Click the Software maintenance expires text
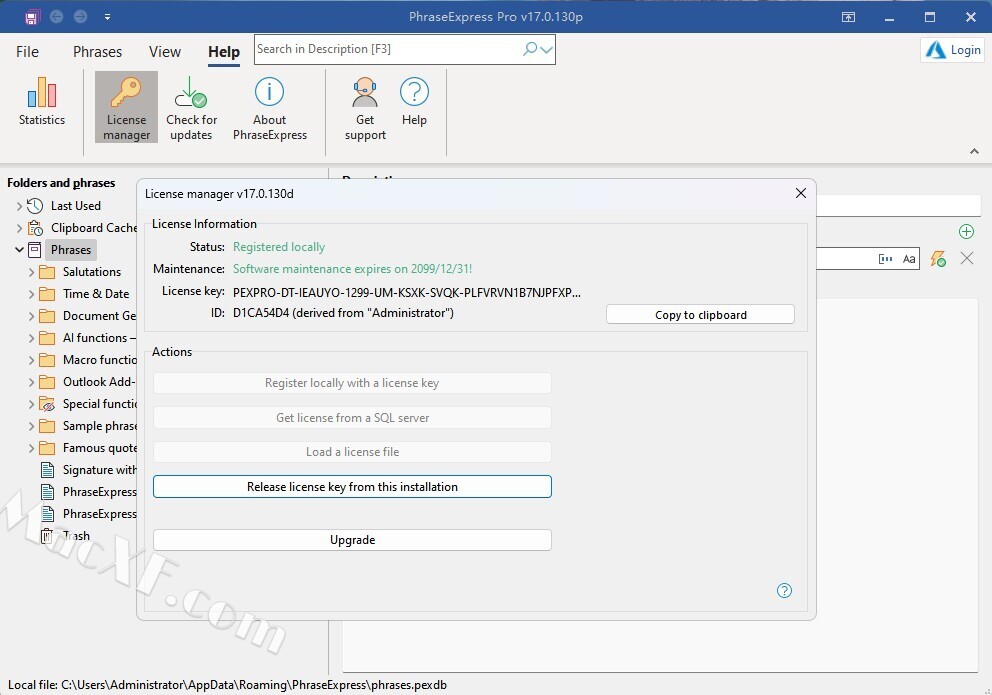992x695 pixels. point(352,269)
